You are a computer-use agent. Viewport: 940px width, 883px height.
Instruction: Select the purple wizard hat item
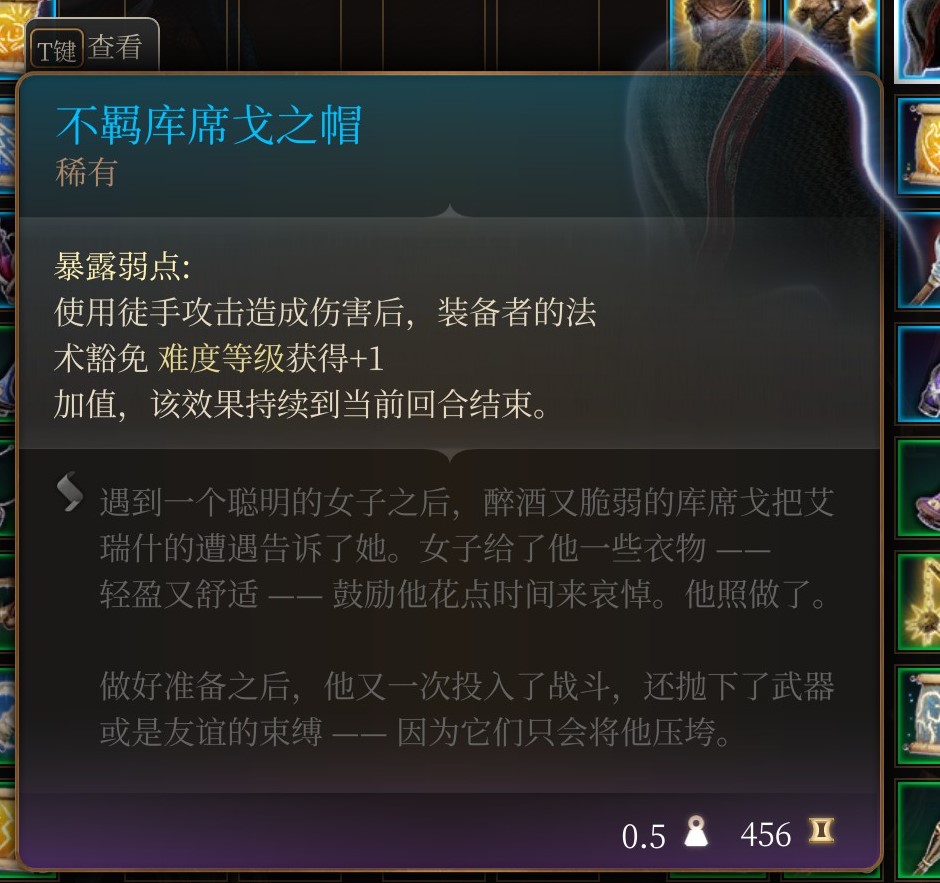pos(919,488)
